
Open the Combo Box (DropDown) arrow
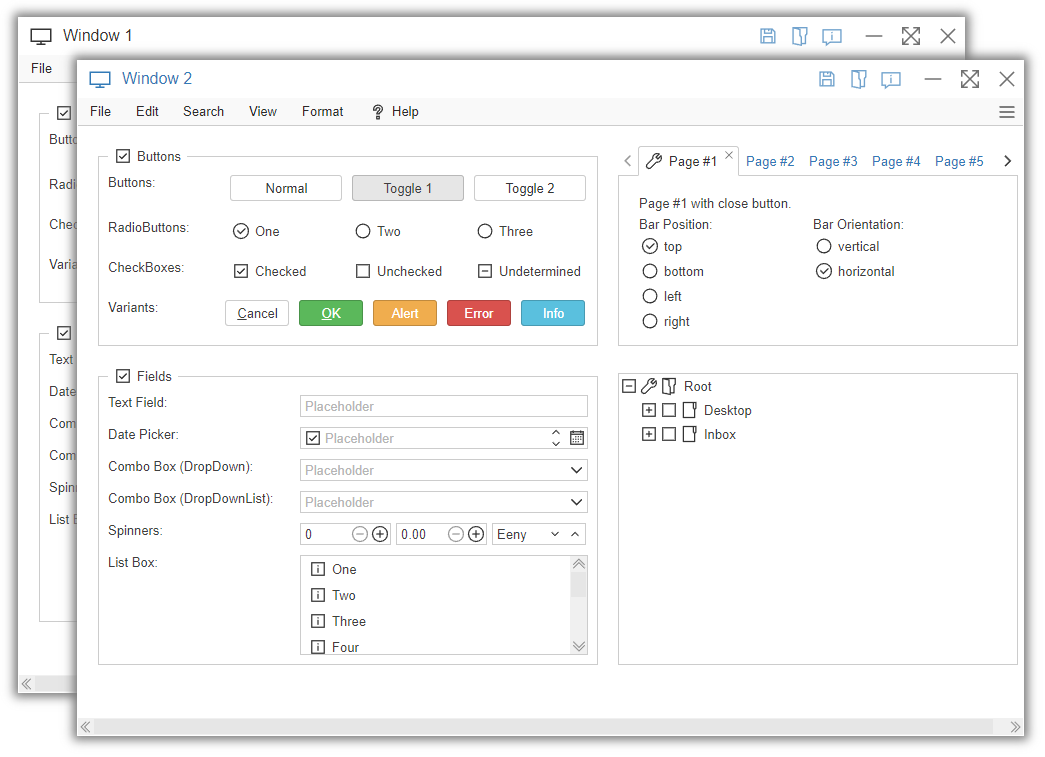576,470
